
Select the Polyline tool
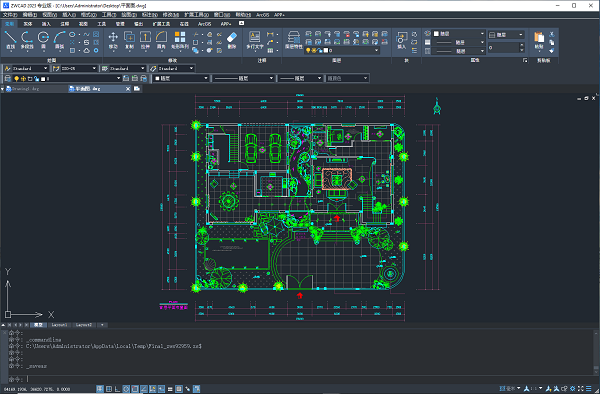pyautogui.click(x=27, y=40)
